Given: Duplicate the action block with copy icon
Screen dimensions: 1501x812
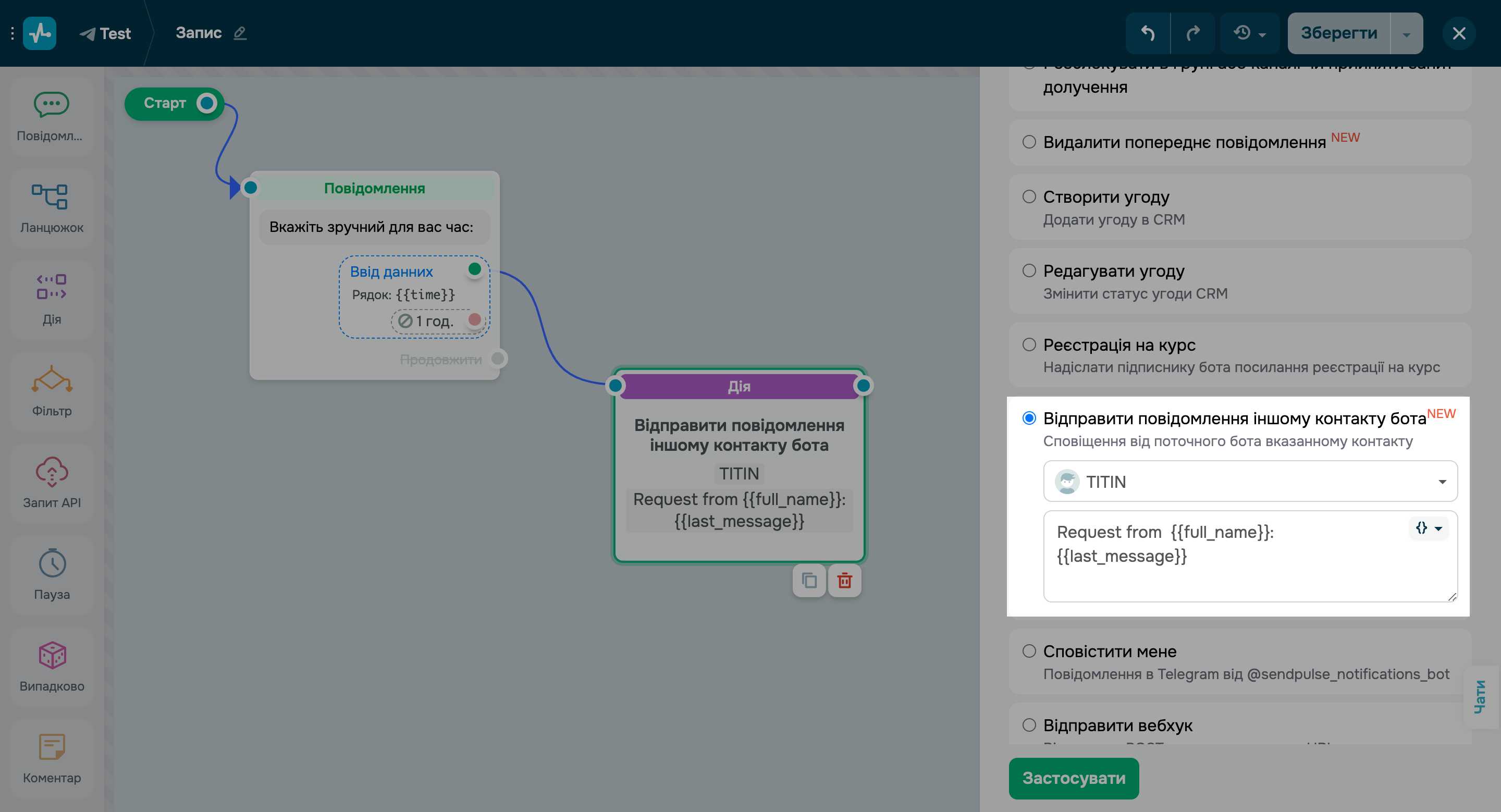Looking at the screenshot, I should [809, 580].
